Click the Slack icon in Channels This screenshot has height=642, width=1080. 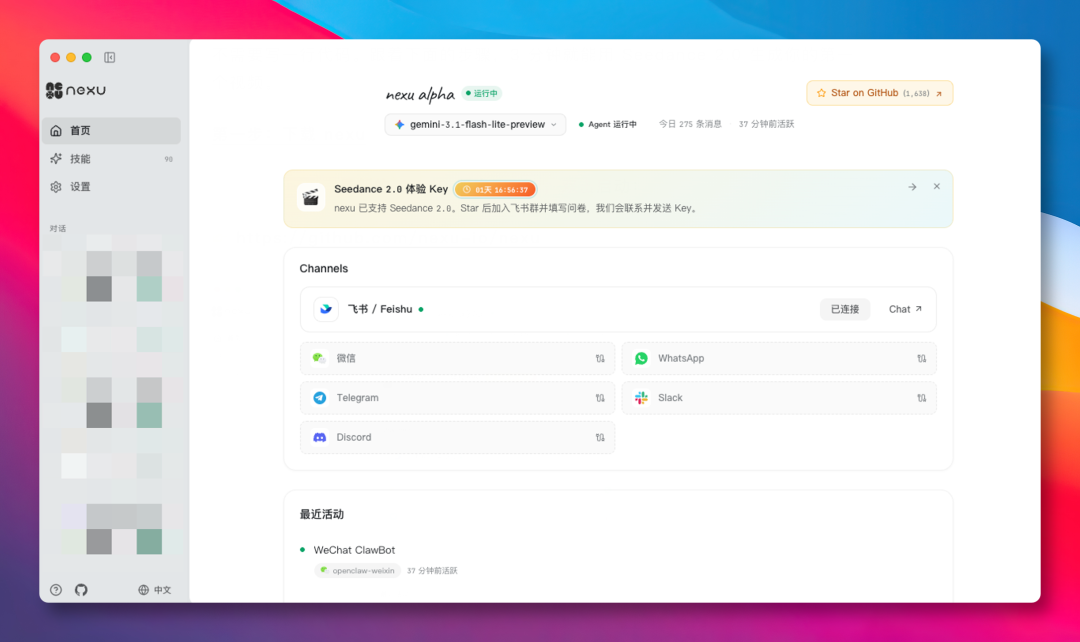(x=640, y=397)
